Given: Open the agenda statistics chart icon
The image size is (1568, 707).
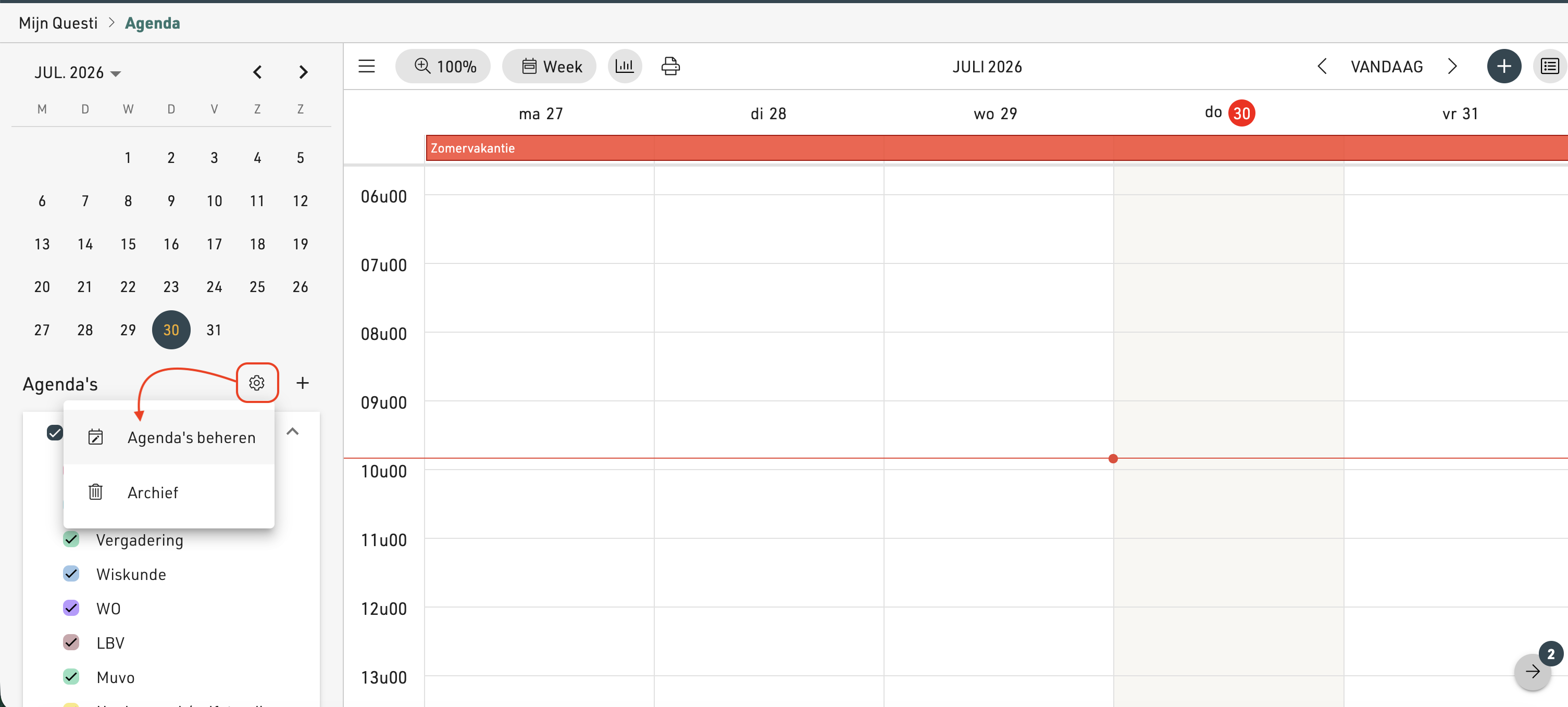Looking at the screenshot, I should coord(625,66).
